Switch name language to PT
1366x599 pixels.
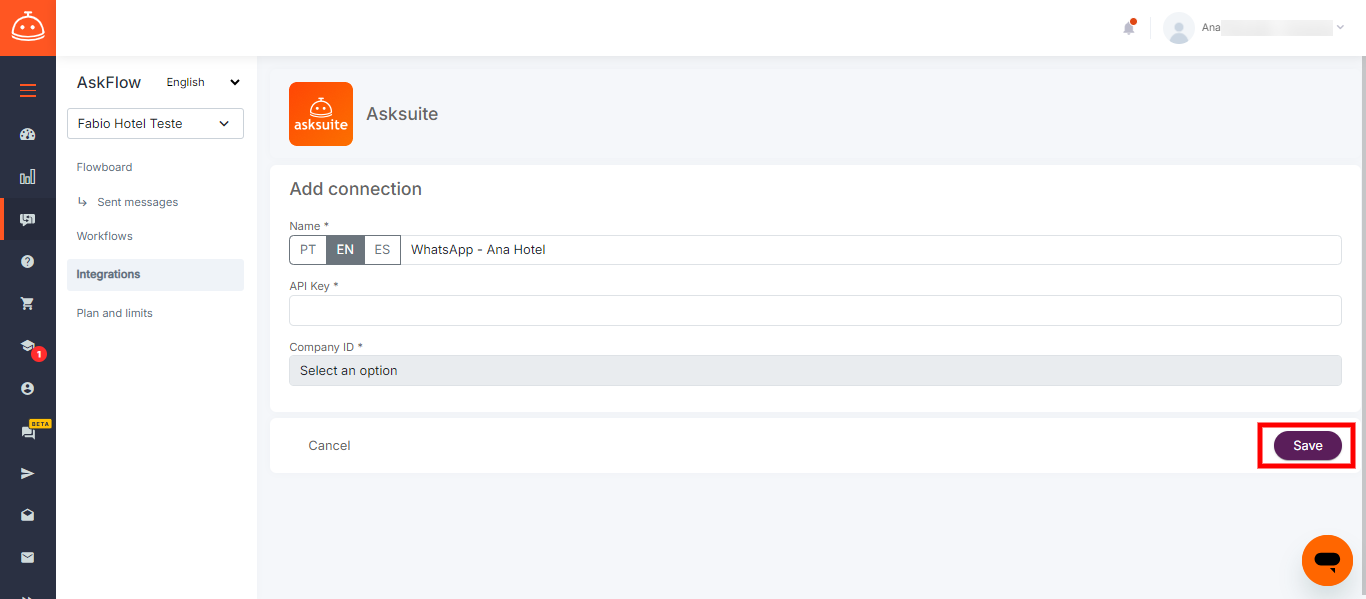(x=308, y=250)
